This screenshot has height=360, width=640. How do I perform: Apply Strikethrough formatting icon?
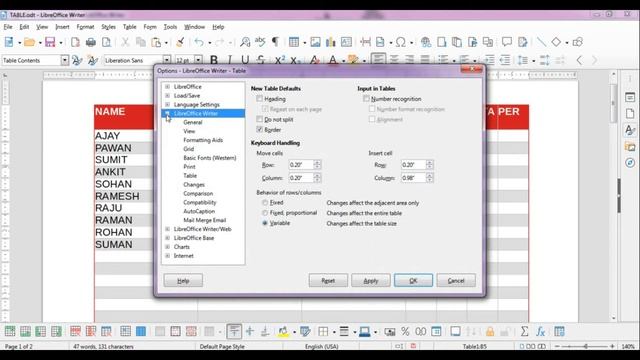click(x=261, y=60)
